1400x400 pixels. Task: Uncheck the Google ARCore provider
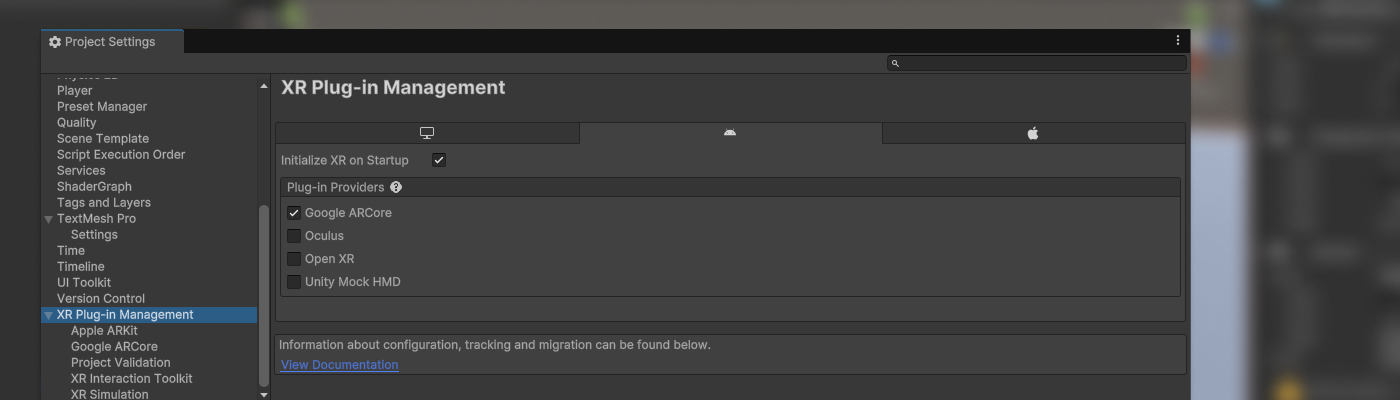click(x=294, y=213)
